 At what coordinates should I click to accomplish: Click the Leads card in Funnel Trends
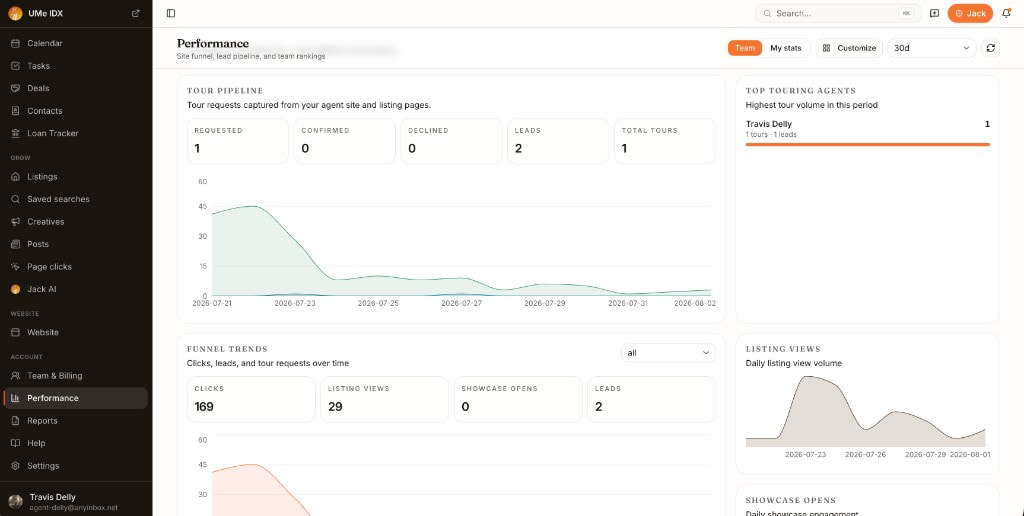tap(652, 399)
